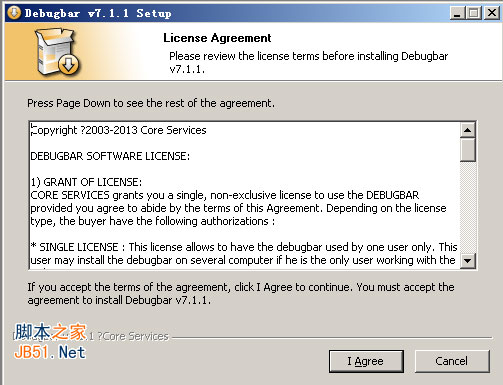Click the Copyright 2003-2013 Core Services line
The height and width of the screenshot is (385, 503).
pyautogui.click(x=118, y=130)
